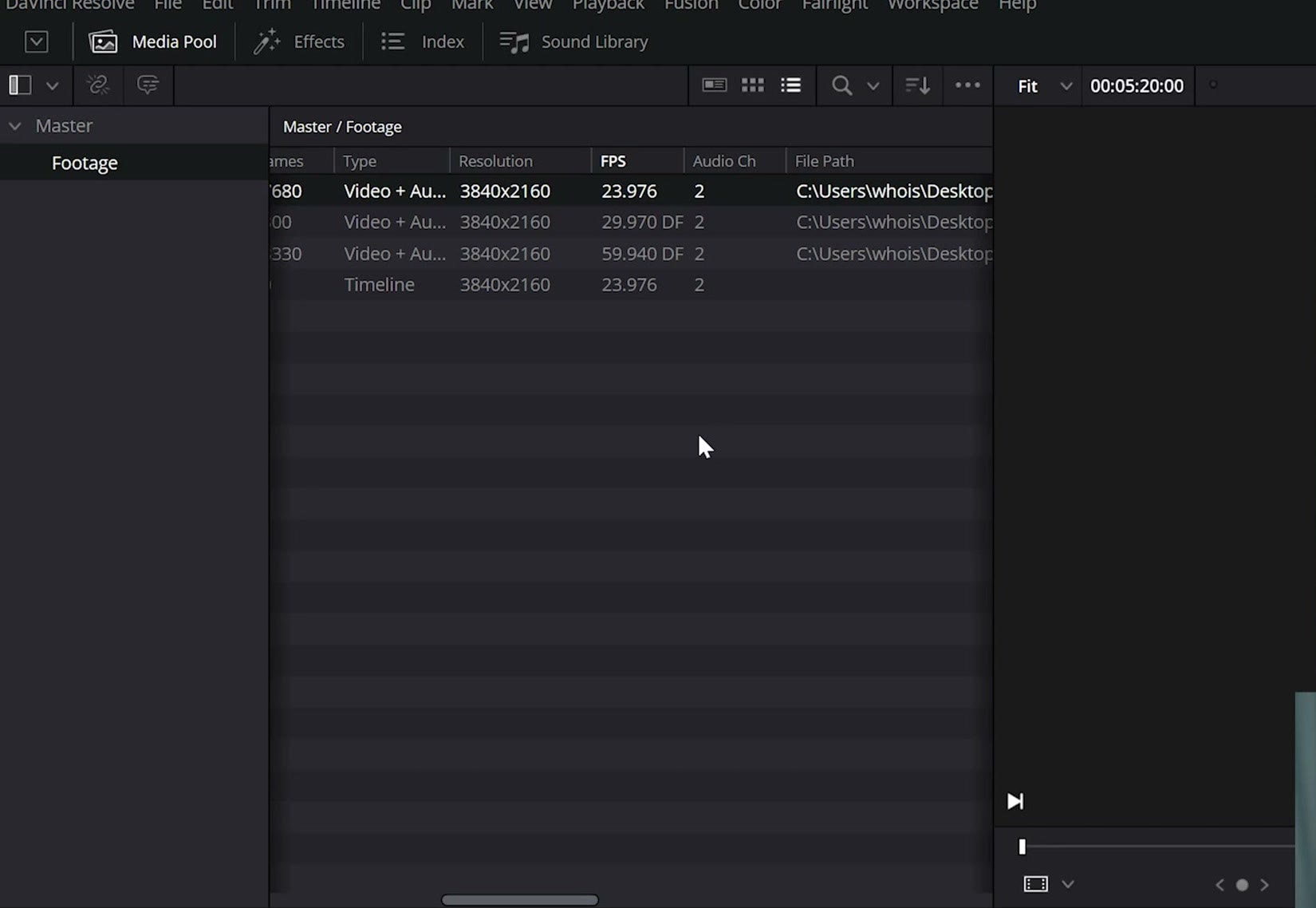Screen dimensions: 1316x908
Task: Open the Playback menu
Action: click(x=608, y=5)
